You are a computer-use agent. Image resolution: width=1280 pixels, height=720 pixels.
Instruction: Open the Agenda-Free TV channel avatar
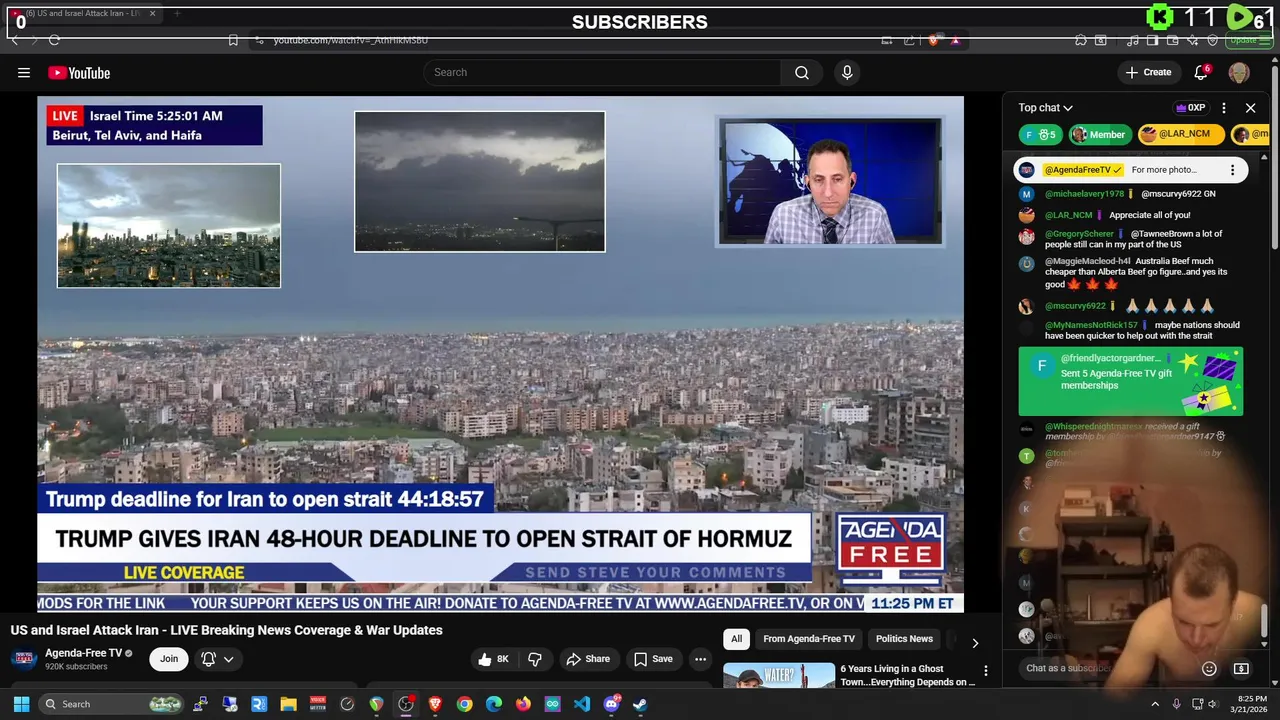tap(24, 659)
